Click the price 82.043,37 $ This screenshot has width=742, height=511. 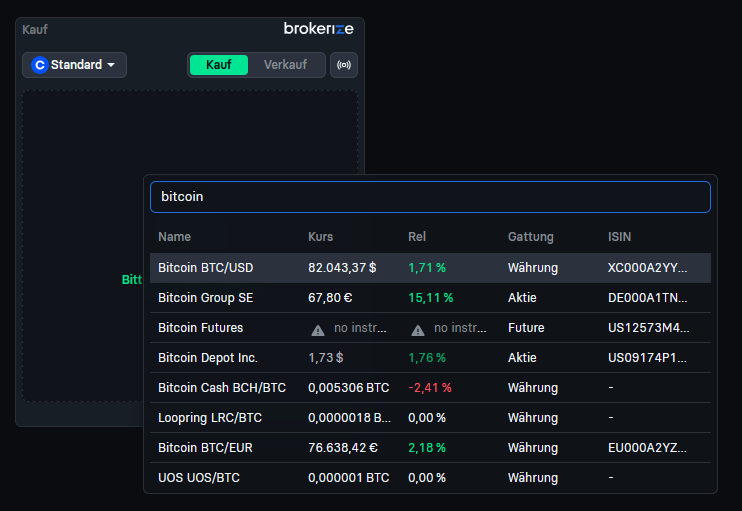342,268
